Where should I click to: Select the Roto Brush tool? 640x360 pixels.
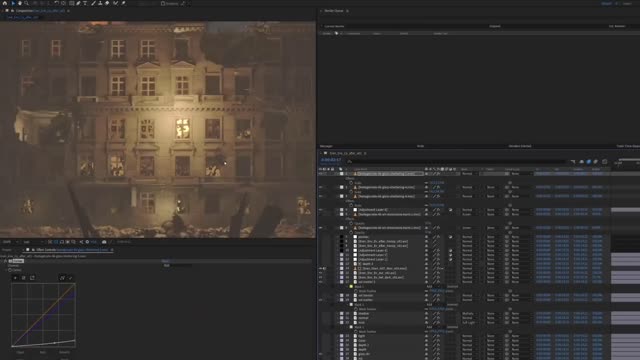[116, 3]
